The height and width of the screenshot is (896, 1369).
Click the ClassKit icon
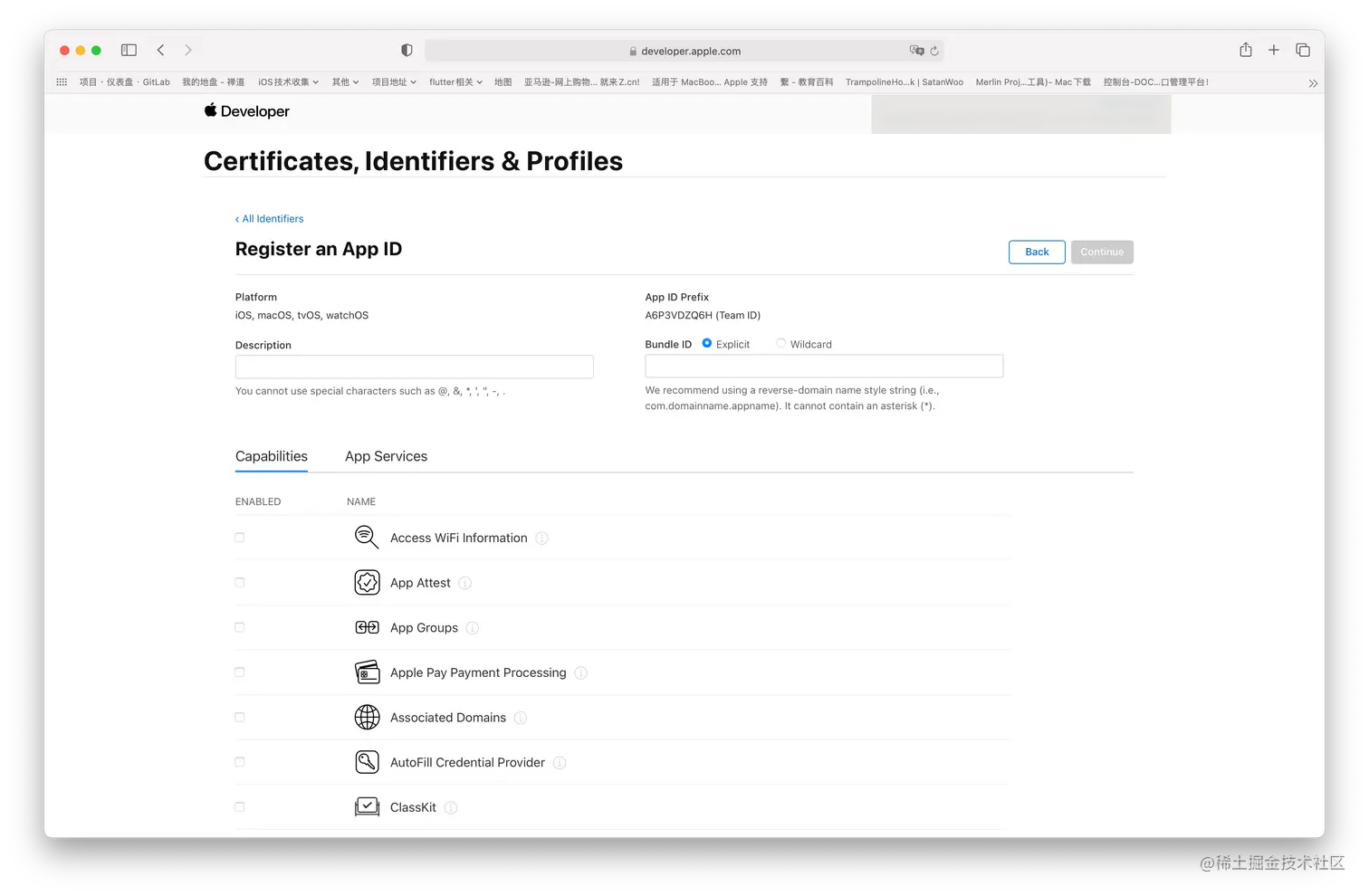coord(367,807)
